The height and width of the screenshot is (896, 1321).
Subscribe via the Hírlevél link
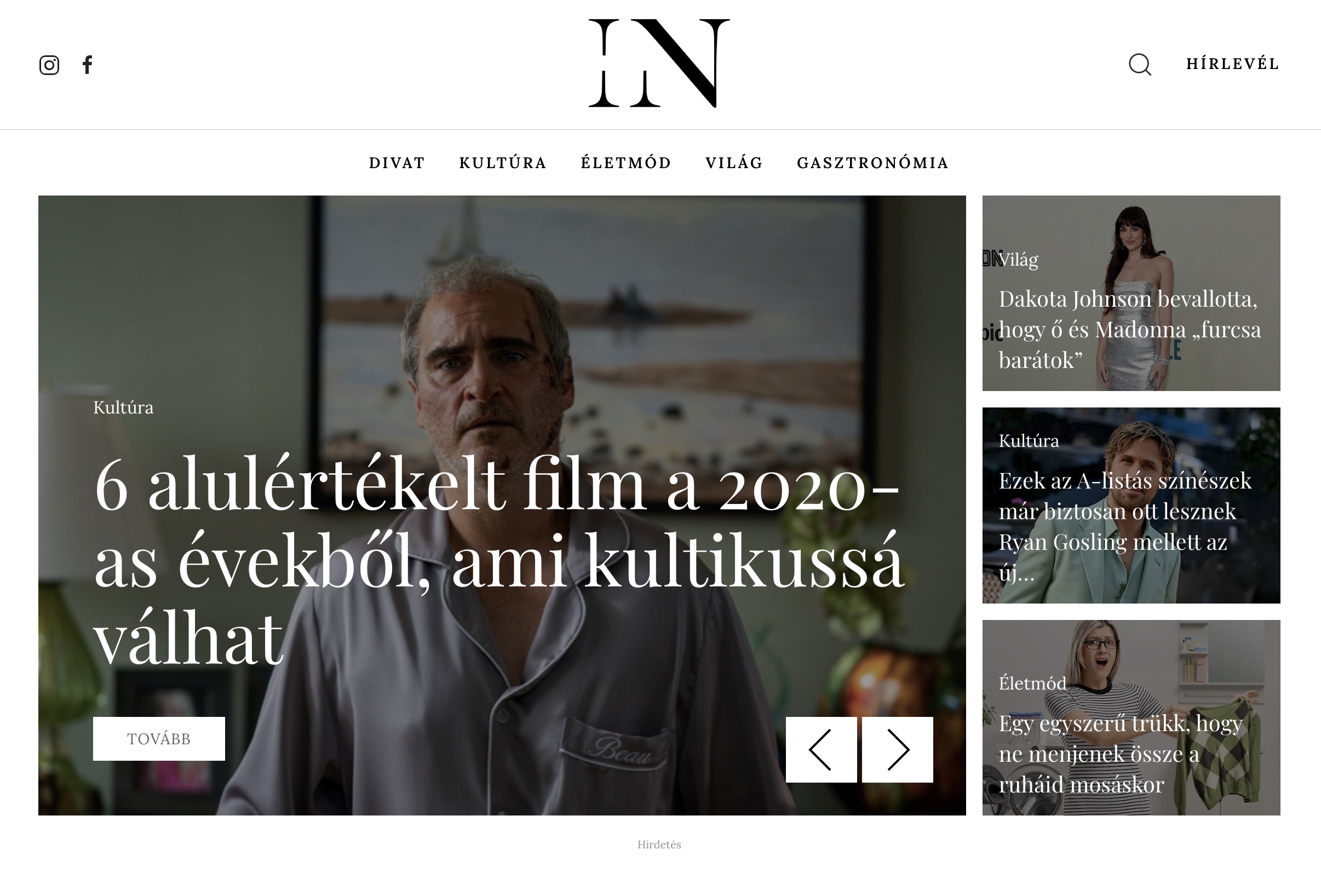1232,64
